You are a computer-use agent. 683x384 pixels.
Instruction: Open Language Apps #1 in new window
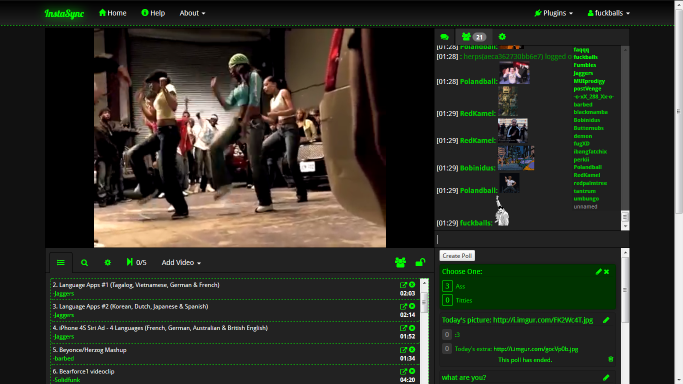point(403,285)
